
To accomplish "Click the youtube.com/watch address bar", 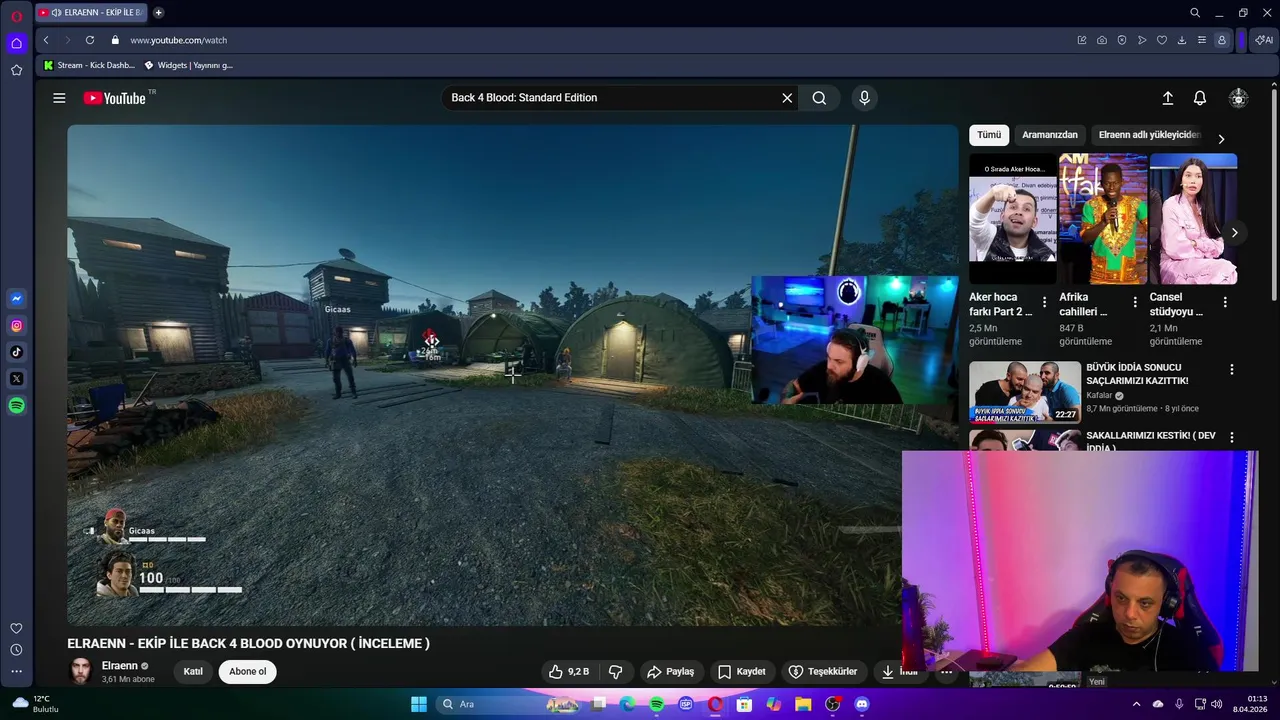I will pyautogui.click(x=178, y=40).
